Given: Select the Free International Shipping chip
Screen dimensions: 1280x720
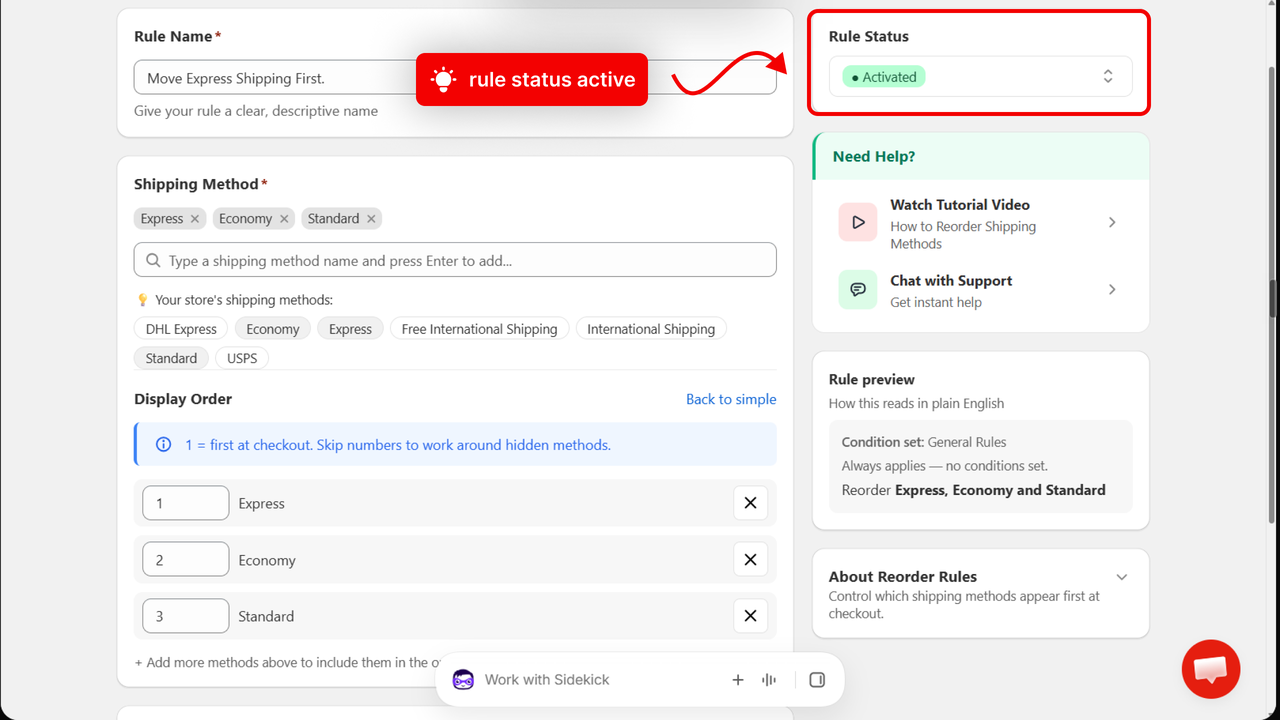Looking at the screenshot, I should [479, 329].
